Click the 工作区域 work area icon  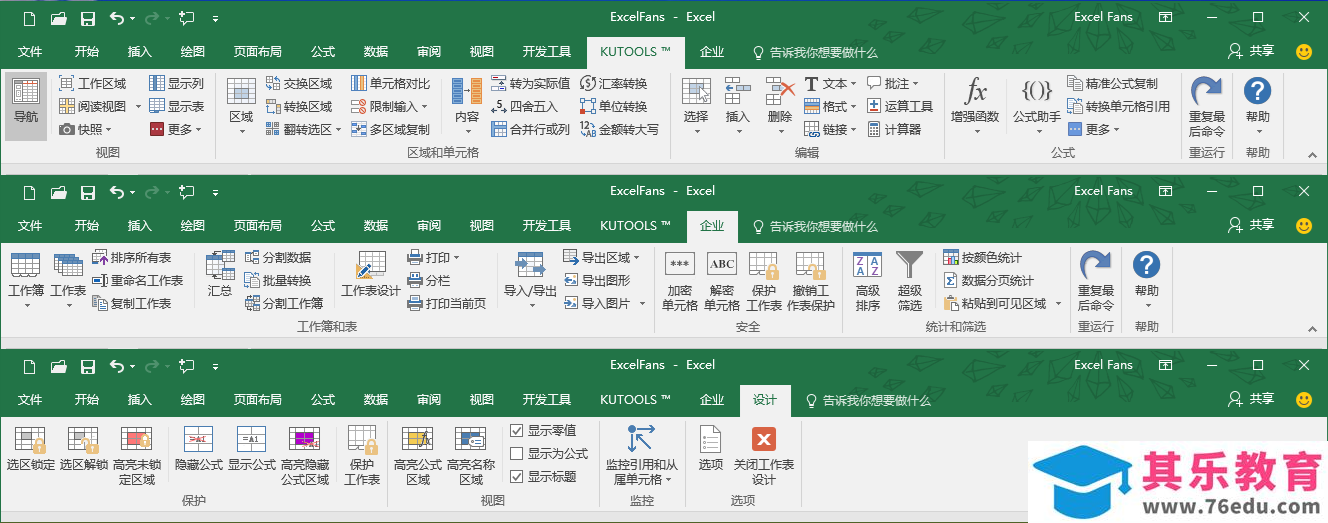coord(66,84)
